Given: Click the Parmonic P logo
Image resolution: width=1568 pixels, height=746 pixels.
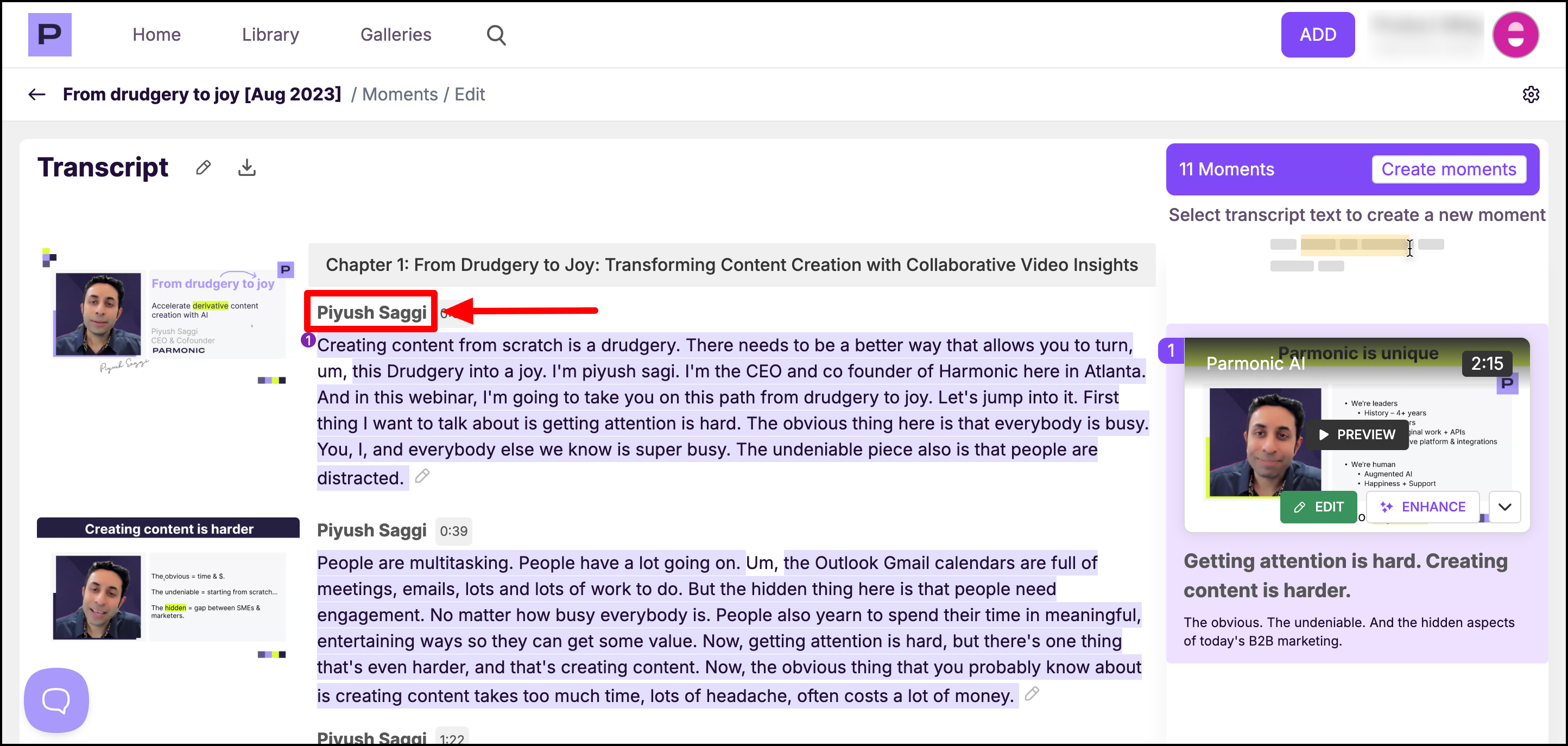Looking at the screenshot, I should (x=49, y=35).
